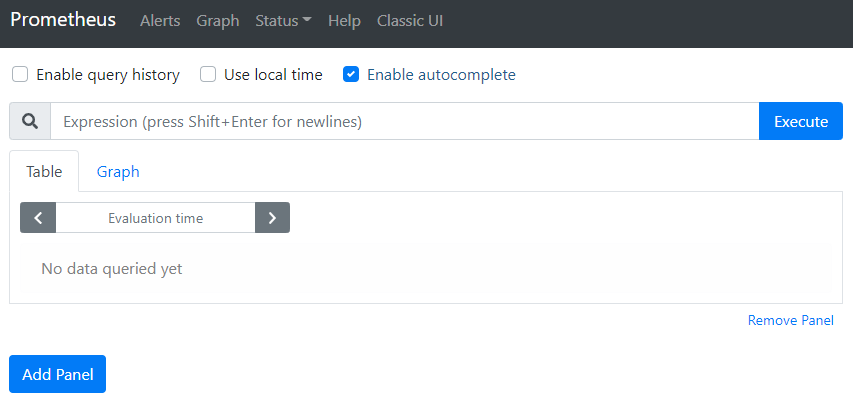Click the Remove Panel link
The height and width of the screenshot is (404, 853).
click(x=790, y=320)
